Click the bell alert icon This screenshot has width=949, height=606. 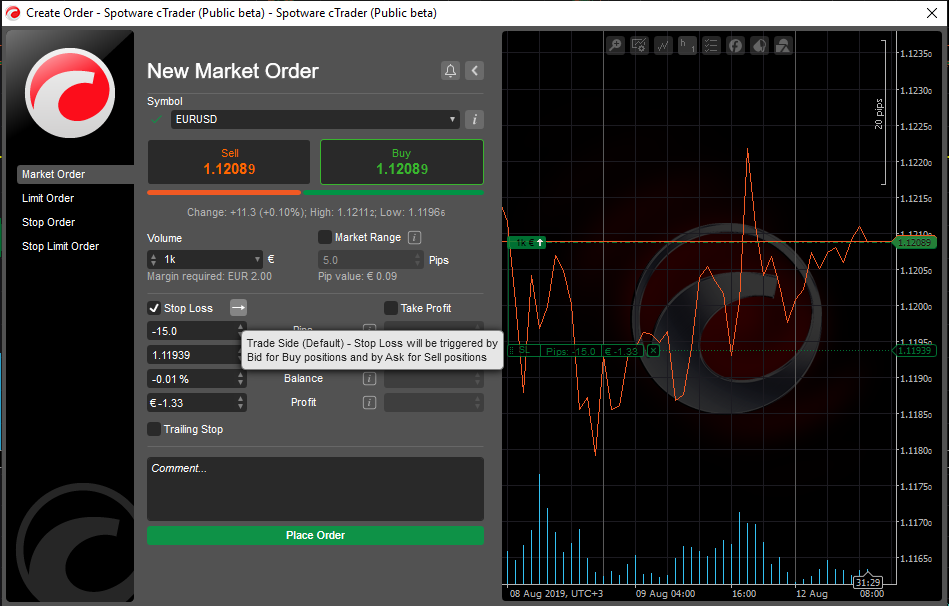pos(450,71)
